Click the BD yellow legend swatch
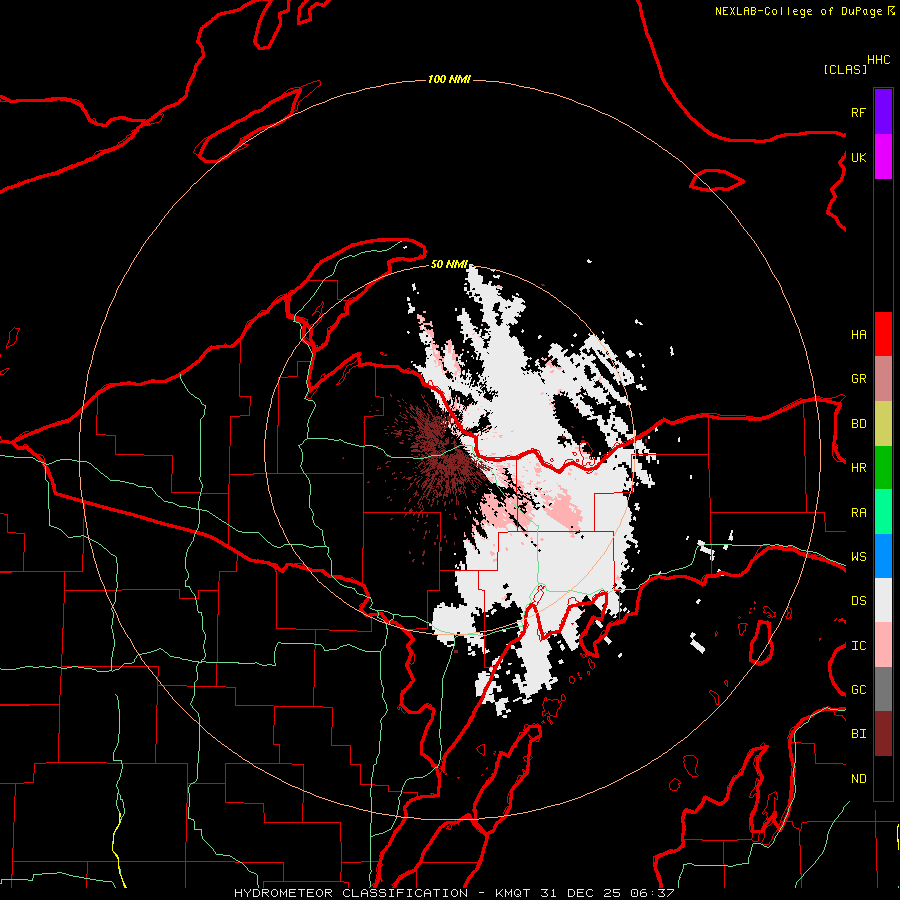Image resolution: width=900 pixels, height=900 pixels. [883, 423]
